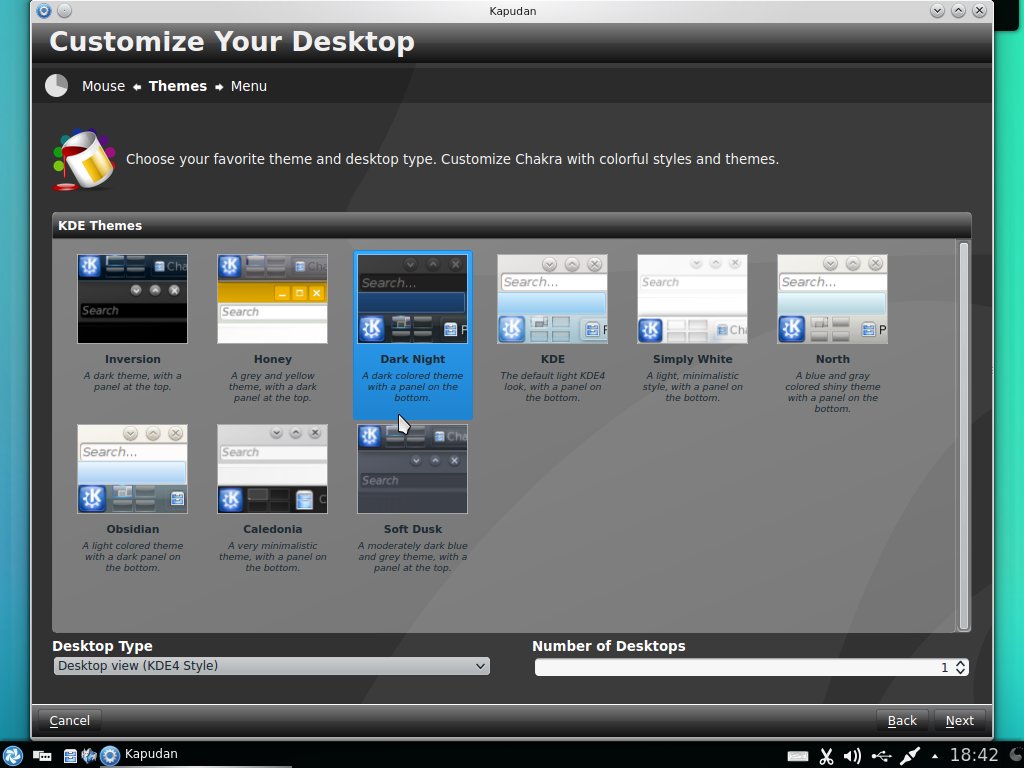The width and height of the screenshot is (1024, 768).
Task: Click the Cancel button
Action: pos(69,720)
